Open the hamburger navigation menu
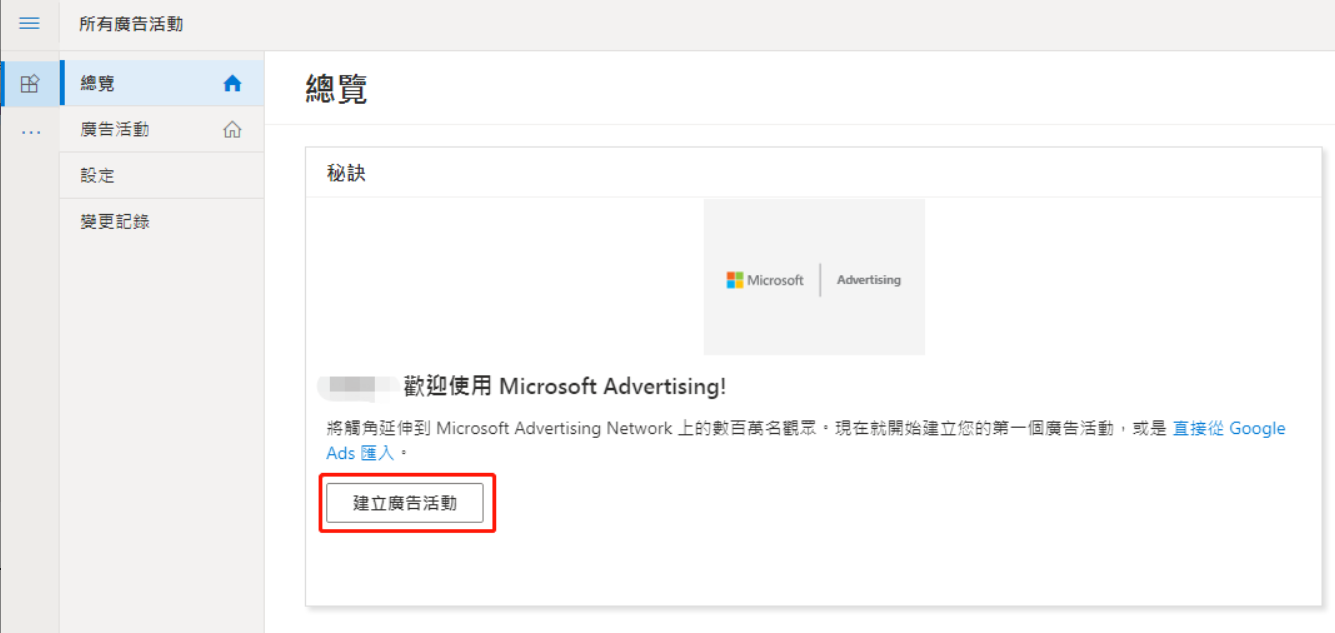This screenshot has height=633, width=1335. pos(29,24)
